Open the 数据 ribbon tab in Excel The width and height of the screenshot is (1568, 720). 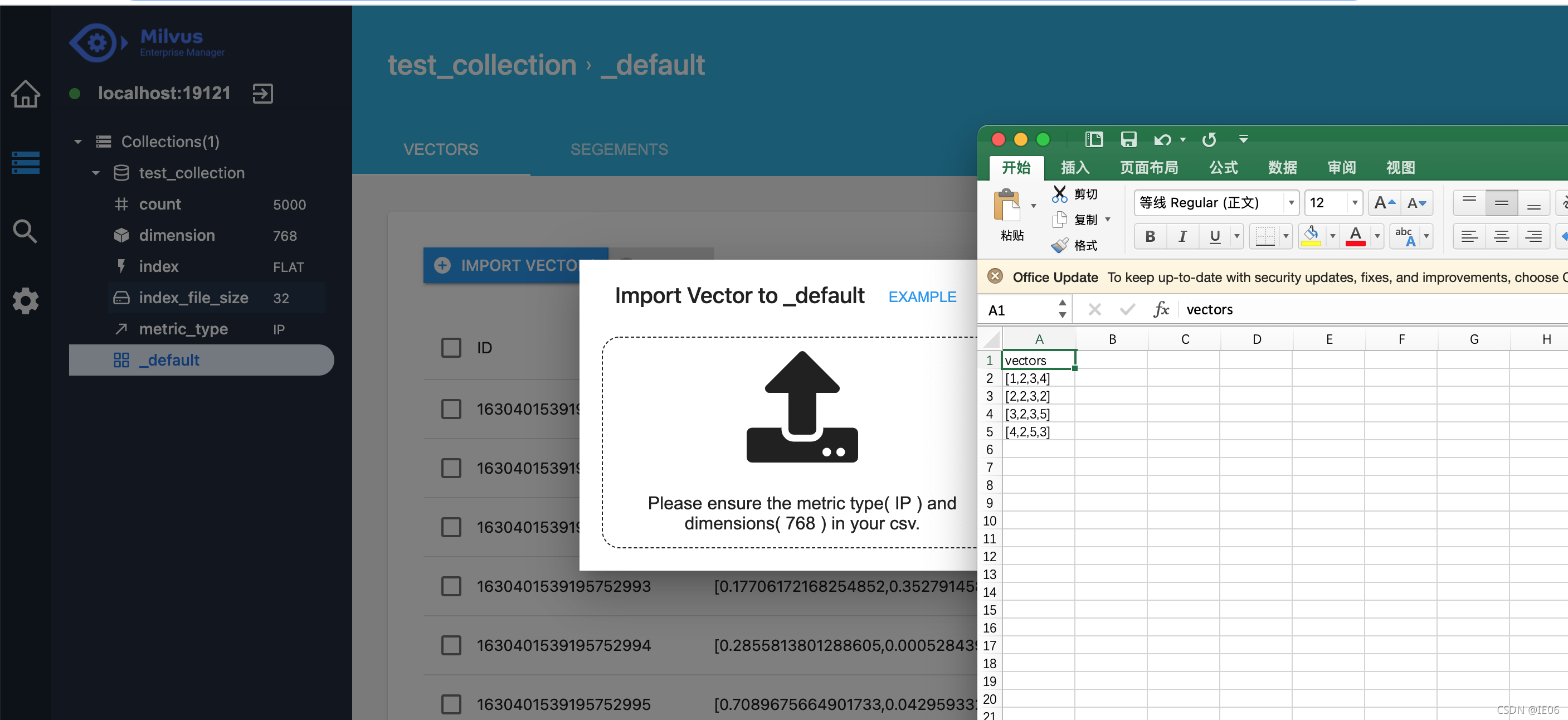[1283, 167]
